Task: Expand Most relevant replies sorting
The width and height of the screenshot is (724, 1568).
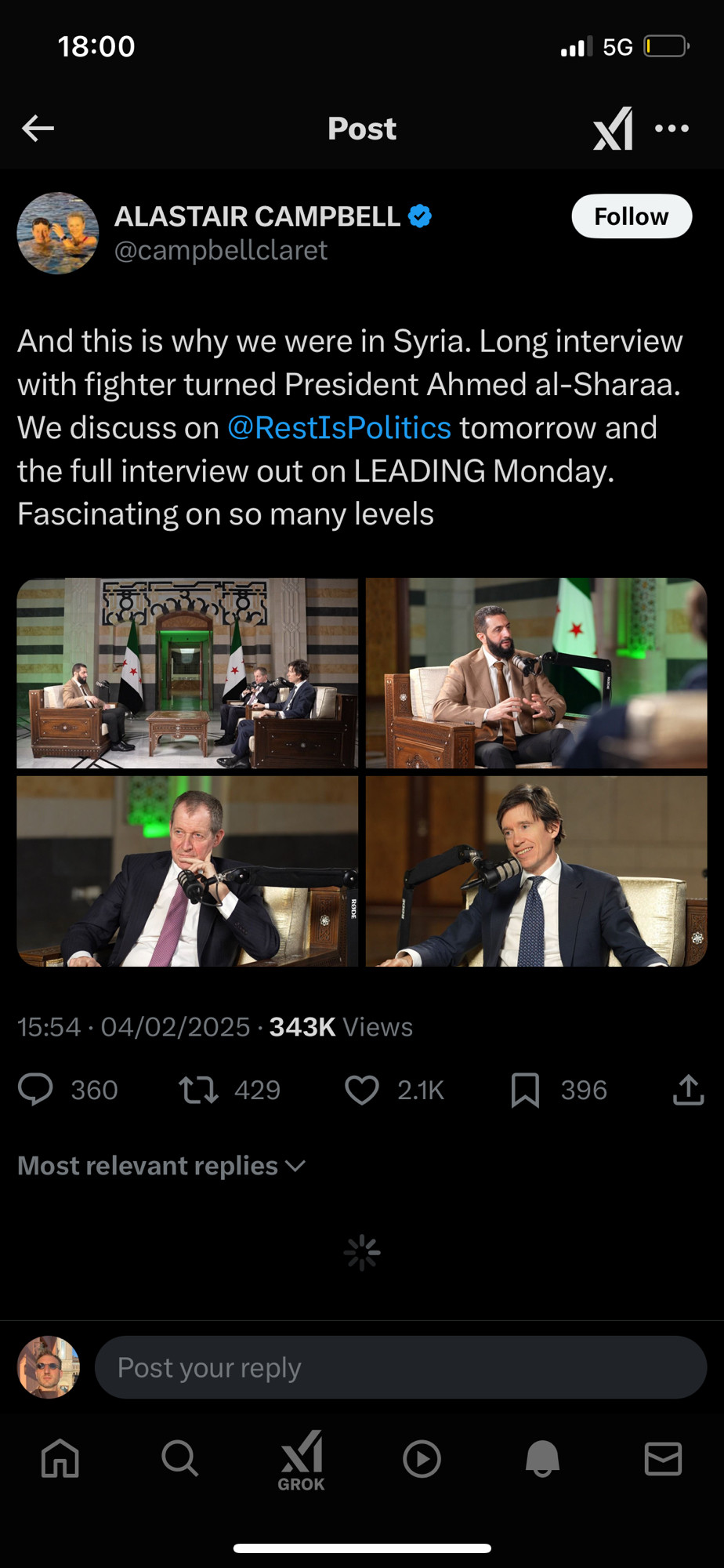Action: pyautogui.click(x=161, y=1166)
